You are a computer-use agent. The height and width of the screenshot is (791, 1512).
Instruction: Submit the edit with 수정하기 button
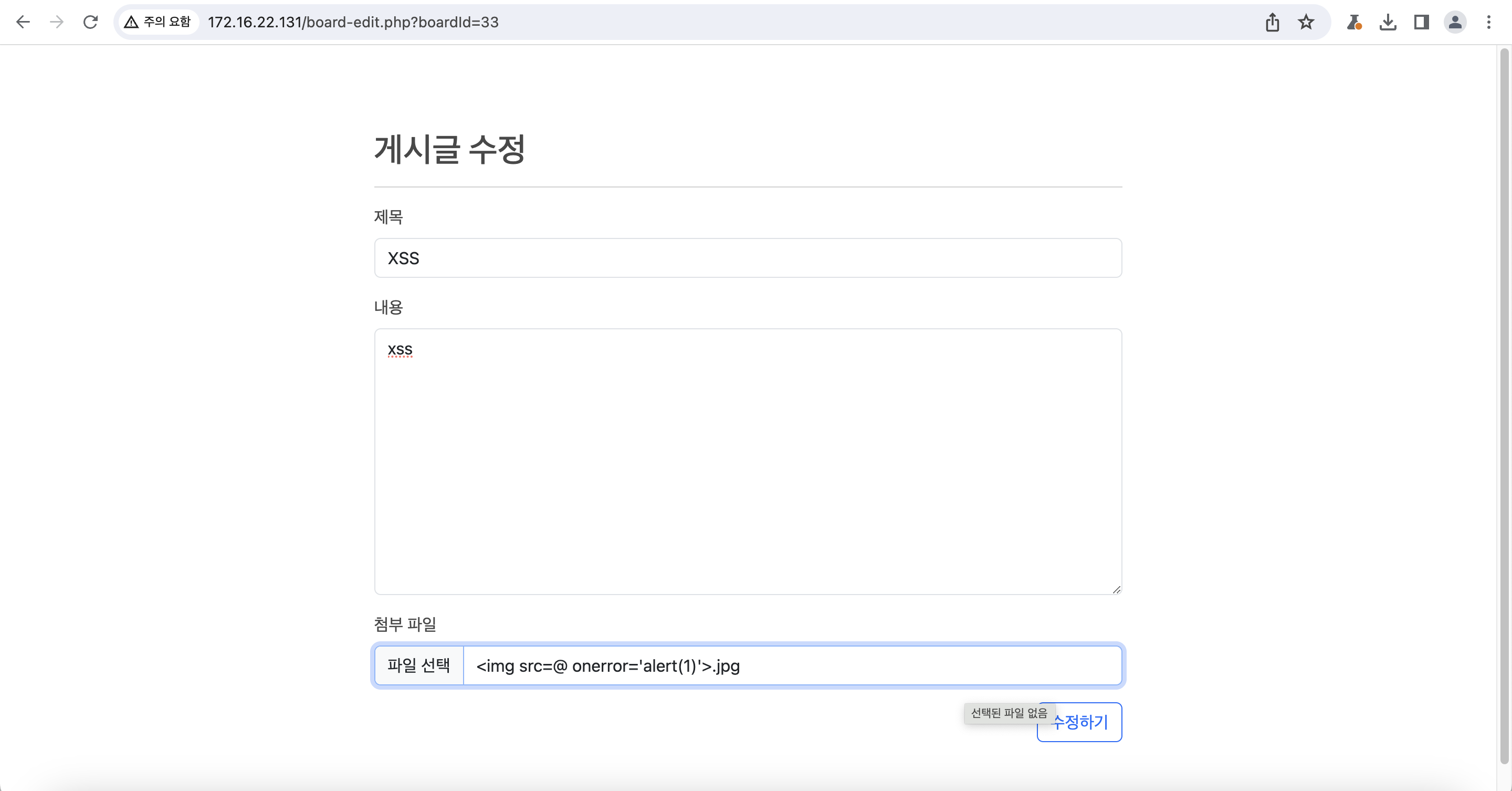1079,722
